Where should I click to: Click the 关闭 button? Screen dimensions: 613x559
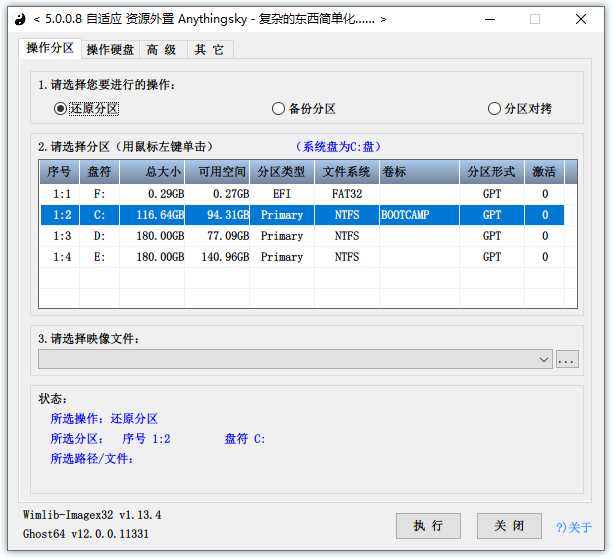point(509,526)
